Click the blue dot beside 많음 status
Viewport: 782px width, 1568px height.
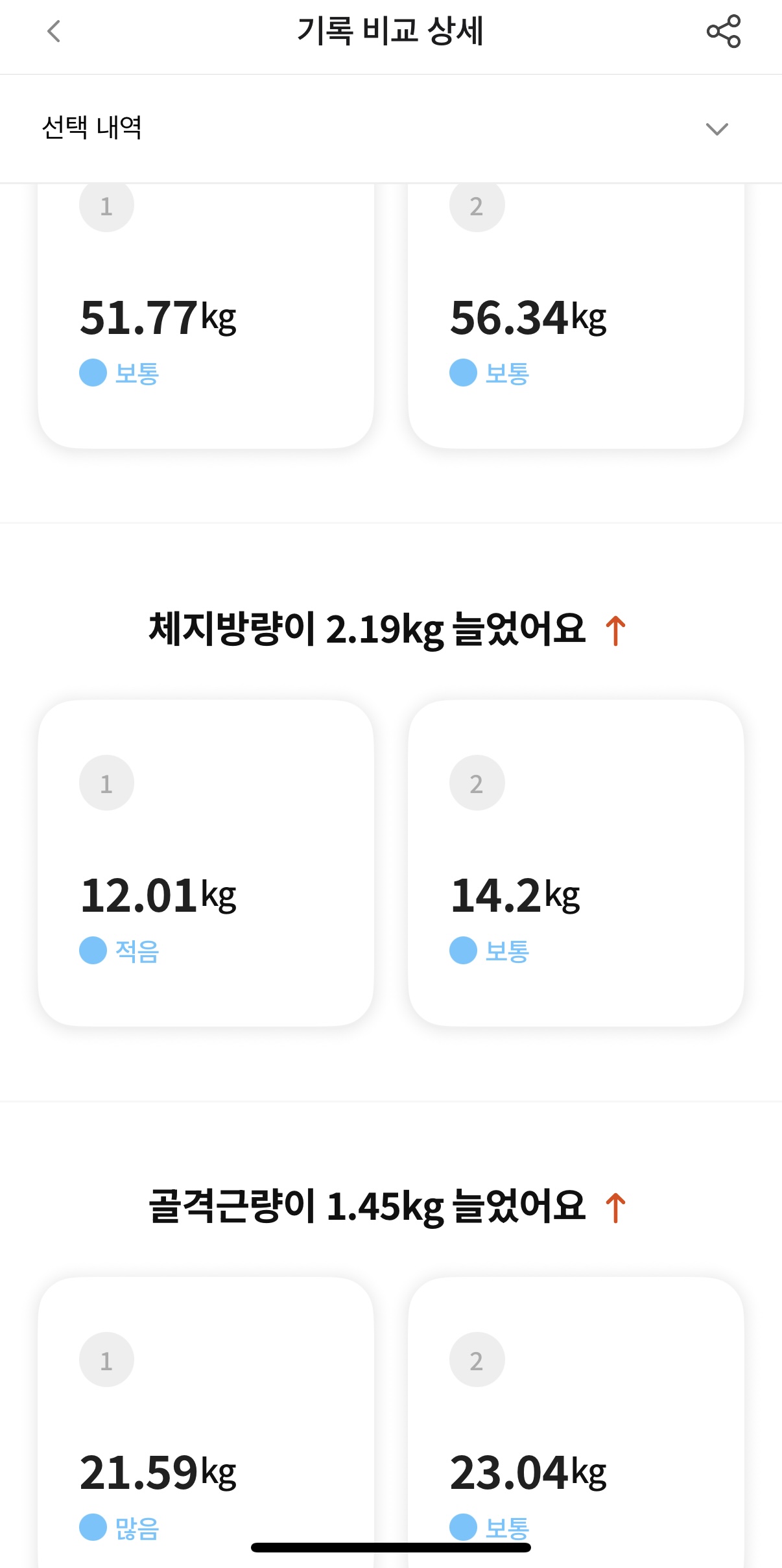coord(93,1528)
